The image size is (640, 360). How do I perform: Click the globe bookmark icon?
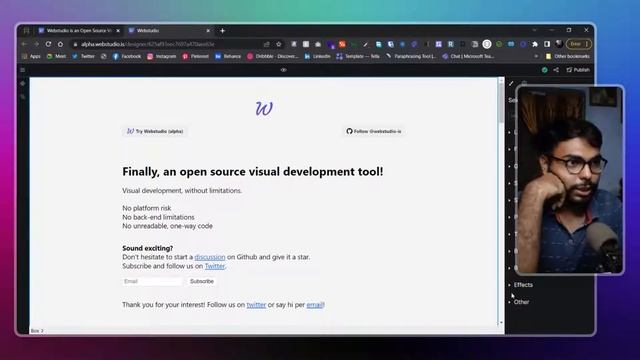(x=104, y=56)
